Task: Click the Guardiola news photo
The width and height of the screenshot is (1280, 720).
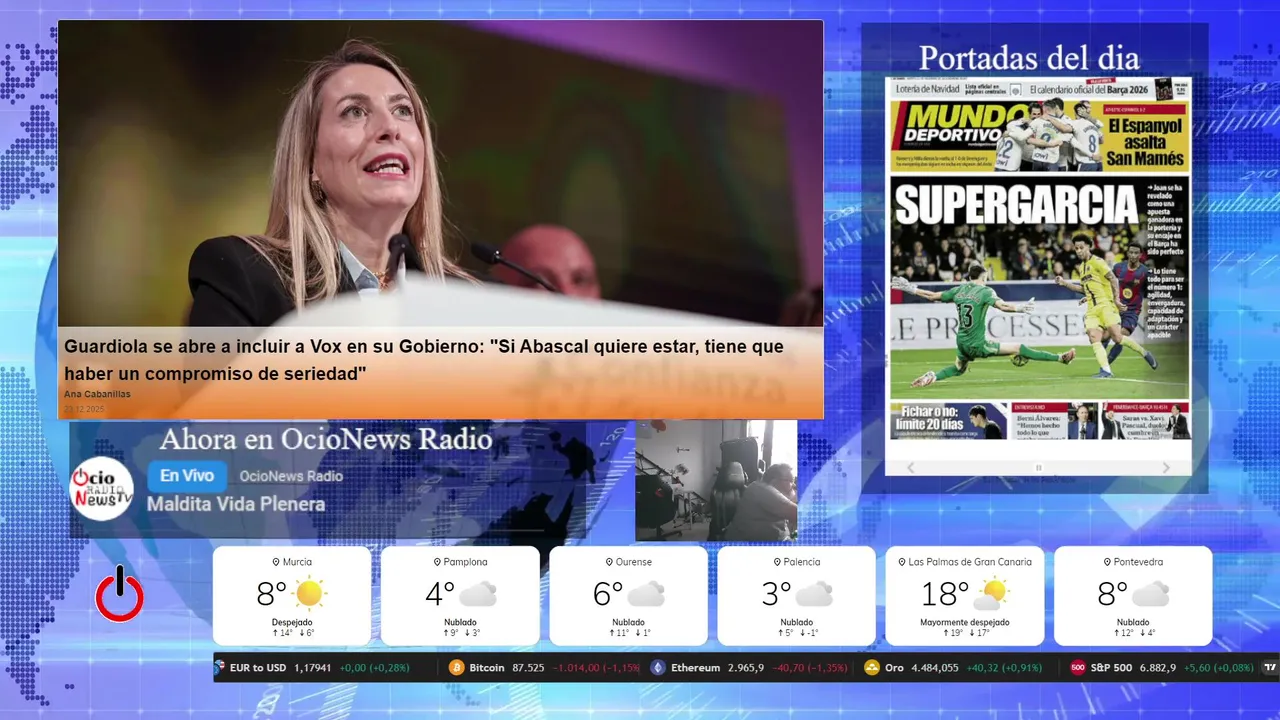Action: click(x=440, y=174)
